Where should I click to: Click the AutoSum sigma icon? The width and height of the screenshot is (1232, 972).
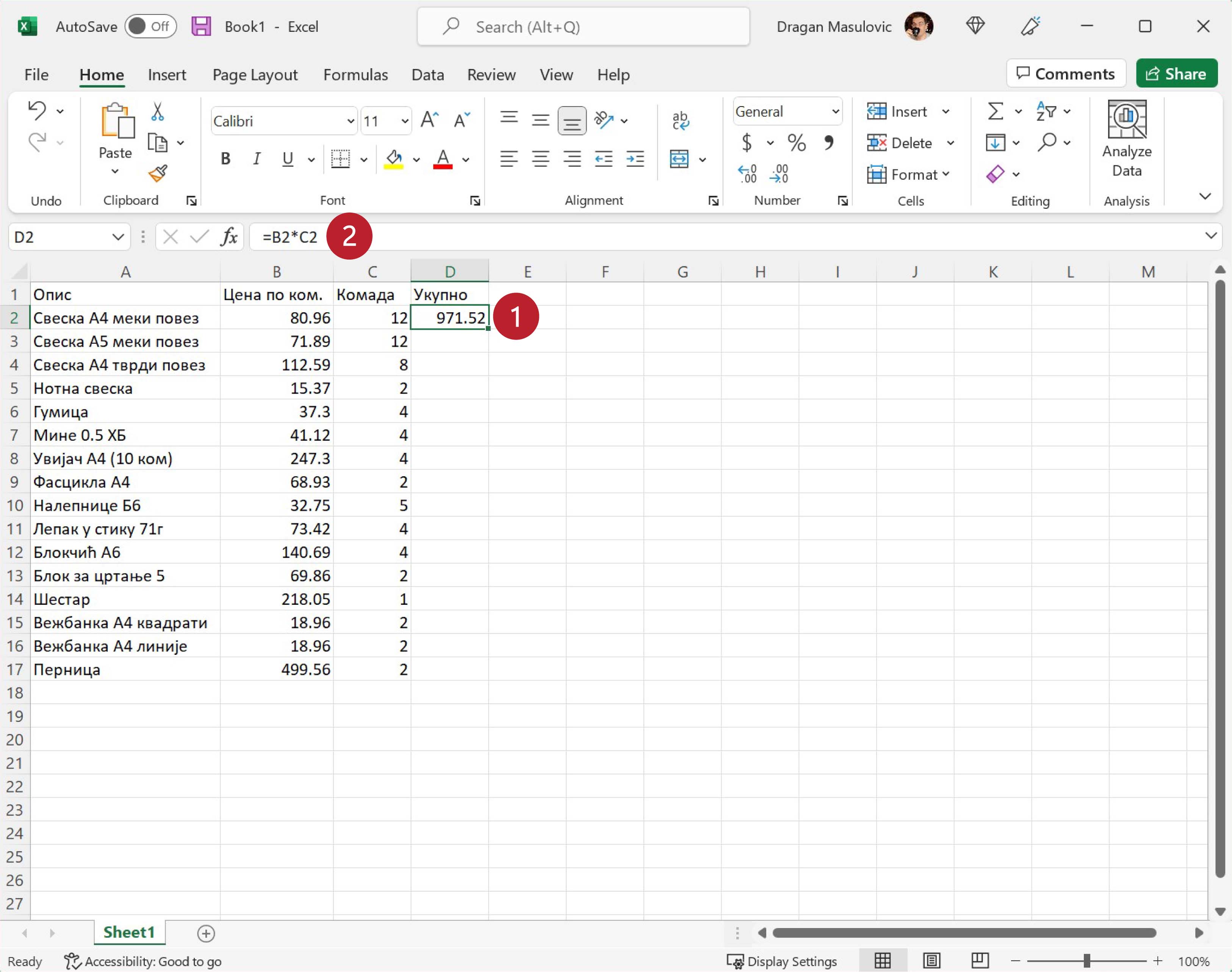click(995, 111)
